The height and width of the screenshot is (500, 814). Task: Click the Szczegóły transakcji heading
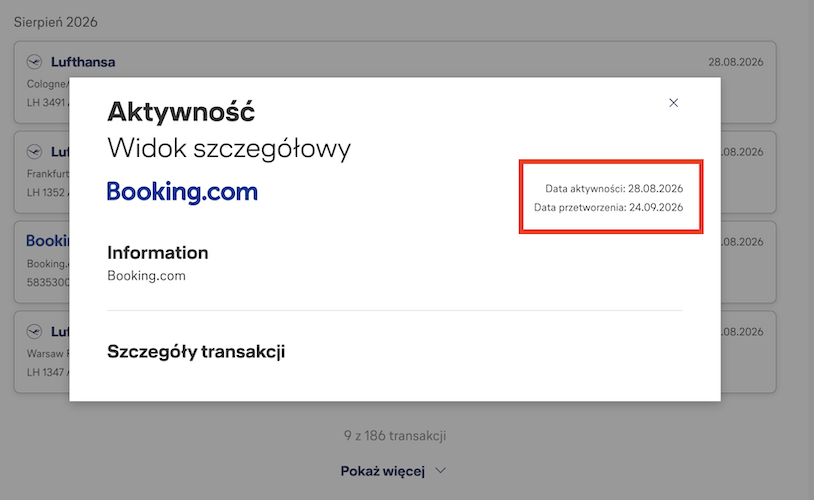click(196, 352)
